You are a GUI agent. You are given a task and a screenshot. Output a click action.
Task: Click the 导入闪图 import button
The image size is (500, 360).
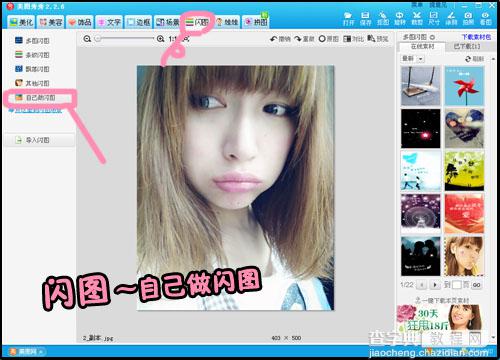click(x=39, y=140)
